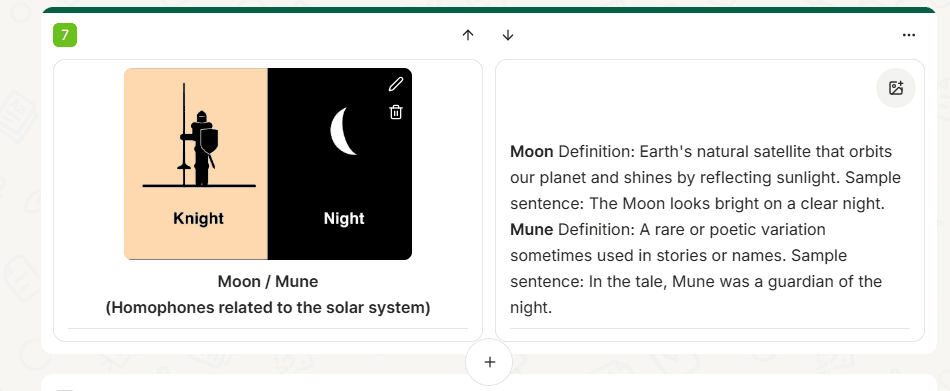Delete the image with trash icon

(396, 112)
